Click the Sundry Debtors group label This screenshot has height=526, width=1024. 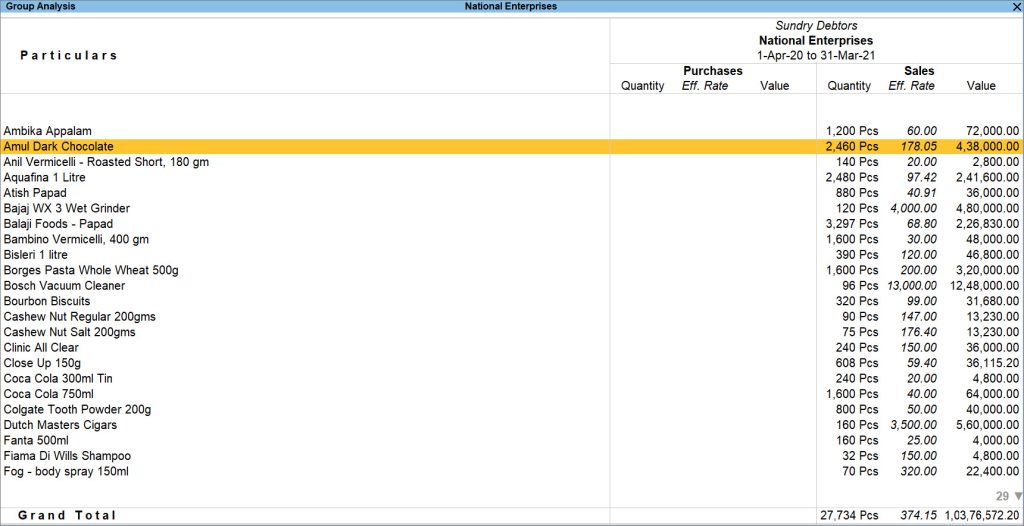pyautogui.click(x=816, y=25)
